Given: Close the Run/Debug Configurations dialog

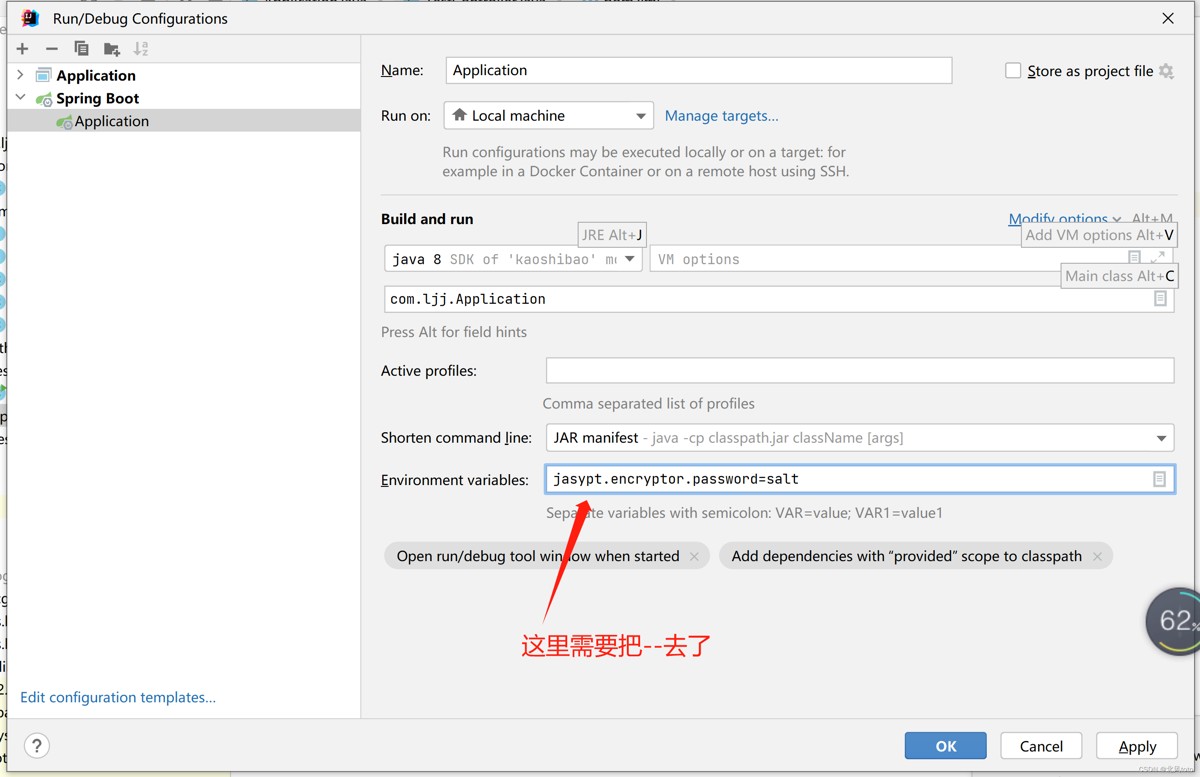Looking at the screenshot, I should (x=1168, y=18).
